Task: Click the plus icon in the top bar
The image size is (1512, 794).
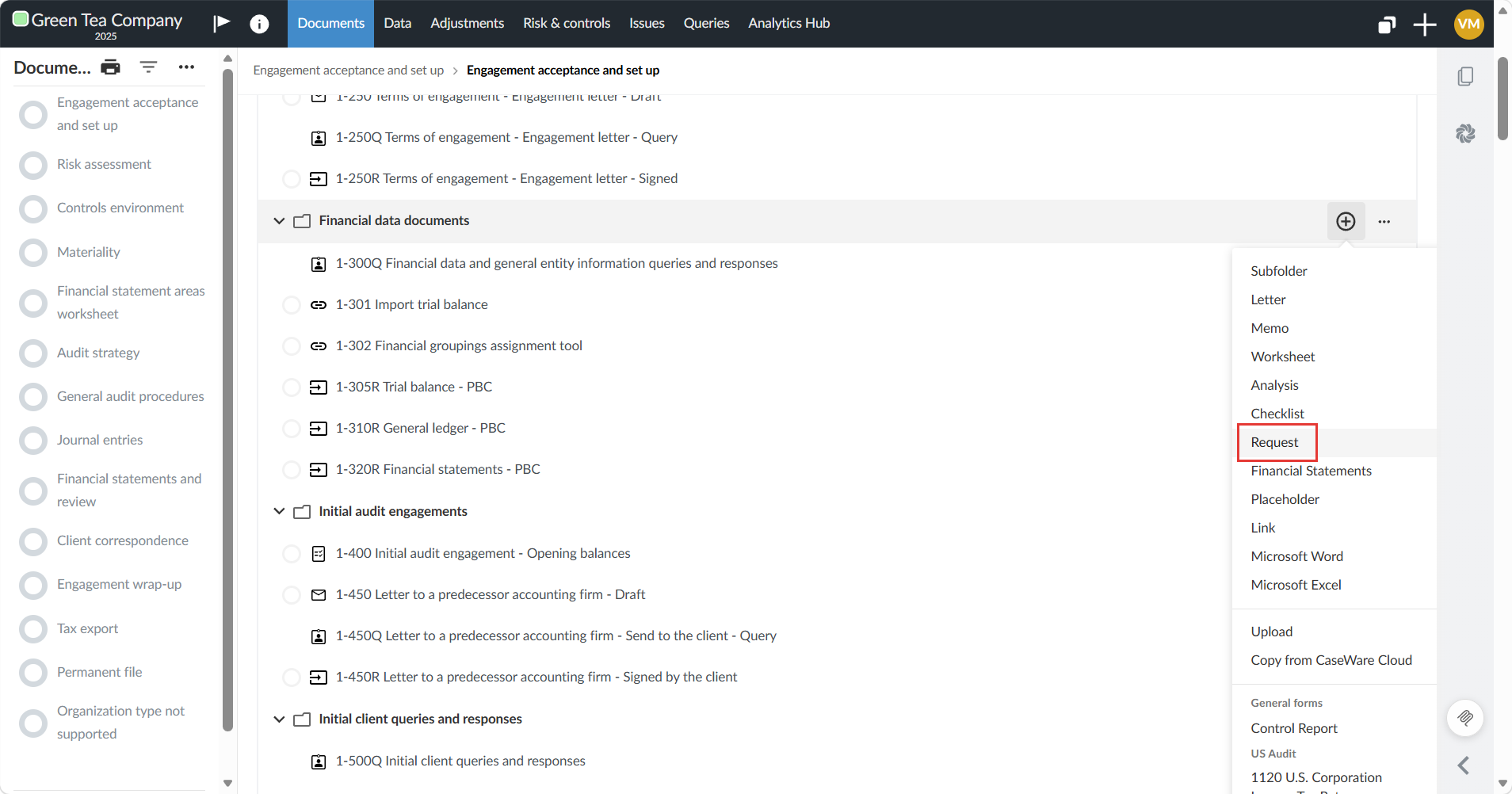Action: pyautogui.click(x=1425, y=25)
